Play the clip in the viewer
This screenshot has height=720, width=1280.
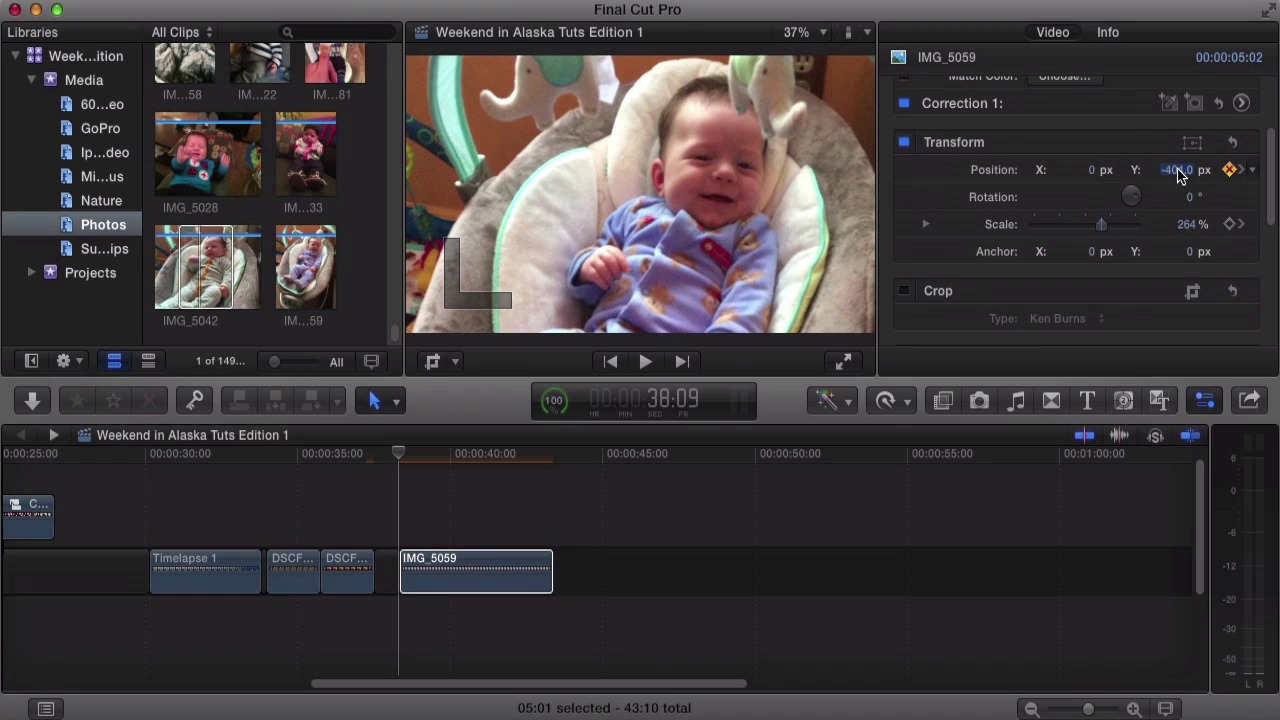(x=645, y=362)
